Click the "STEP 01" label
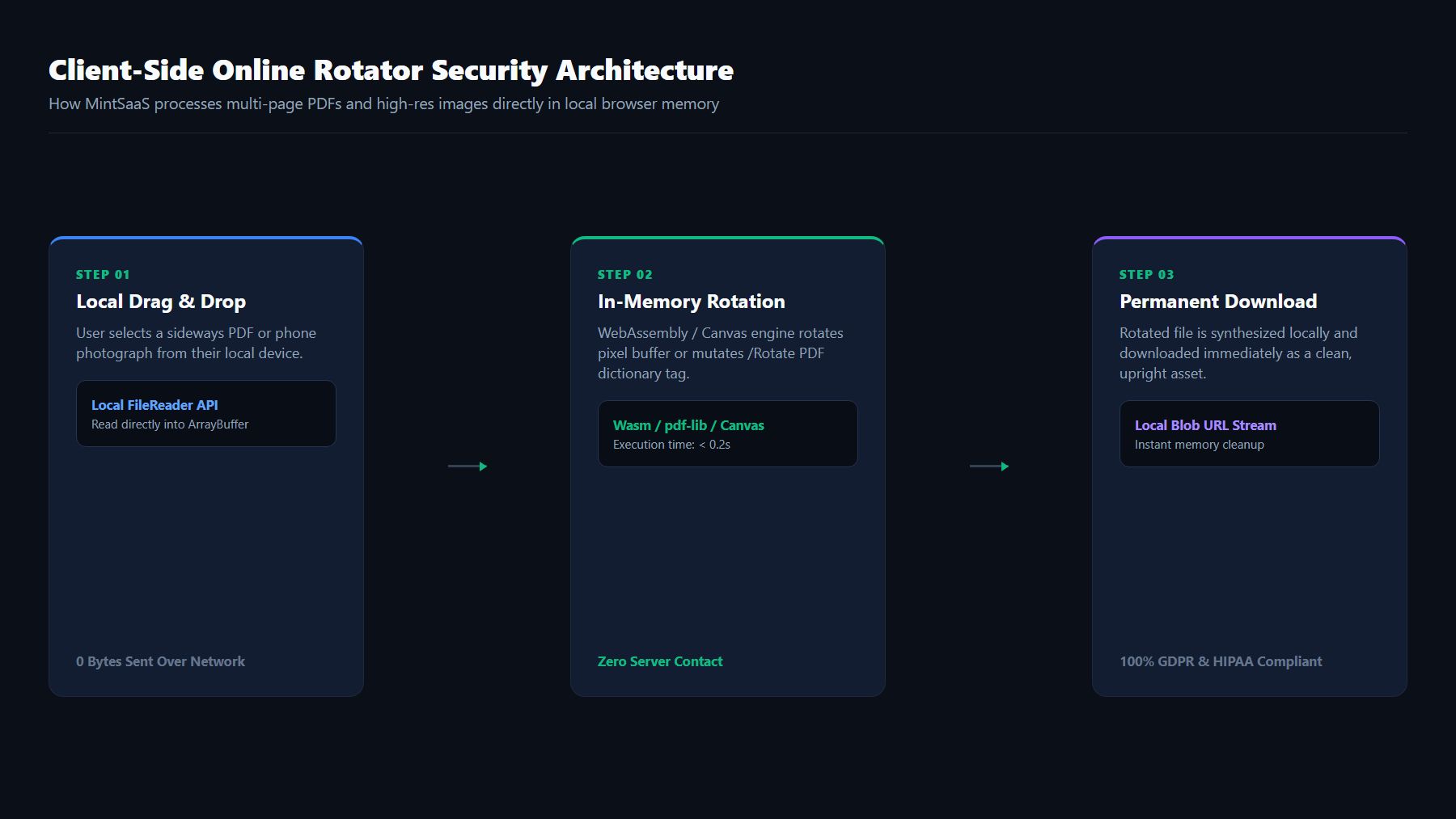This screenshot has width=1456, height=819. (x=103, y=275)
